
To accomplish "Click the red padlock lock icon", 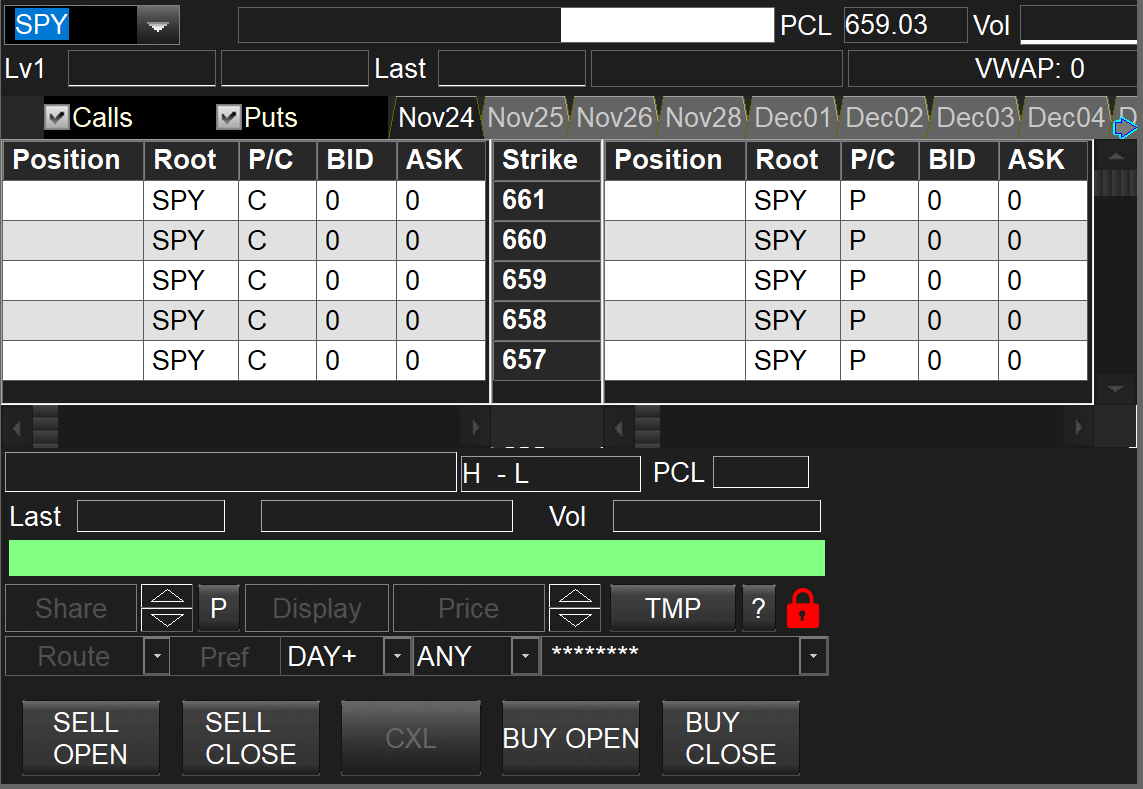I will point(803,608).
